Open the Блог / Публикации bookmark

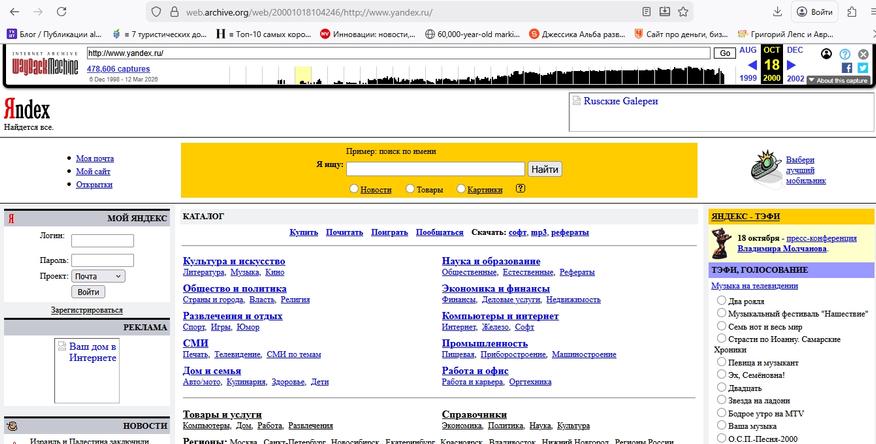[54, 34]
